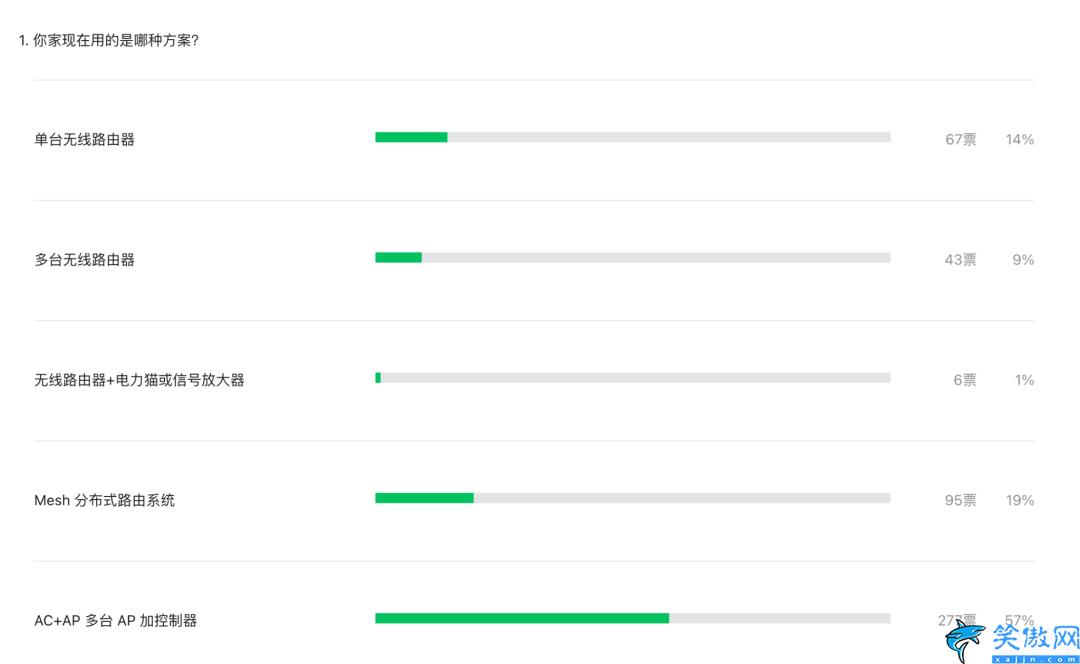Click the 6票 vote count
This screenshot has height=664, width=1080.
(x=965, y=380)
